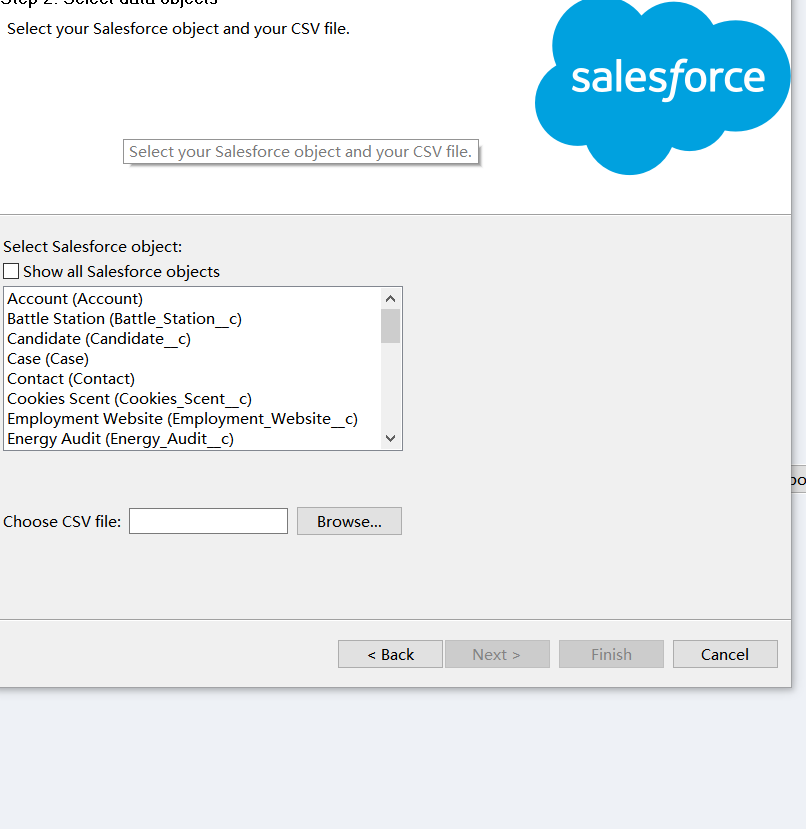Select Battle Station (Battle_Station__c) object
This screenshot has height=829, width=806.
point(193,319)
